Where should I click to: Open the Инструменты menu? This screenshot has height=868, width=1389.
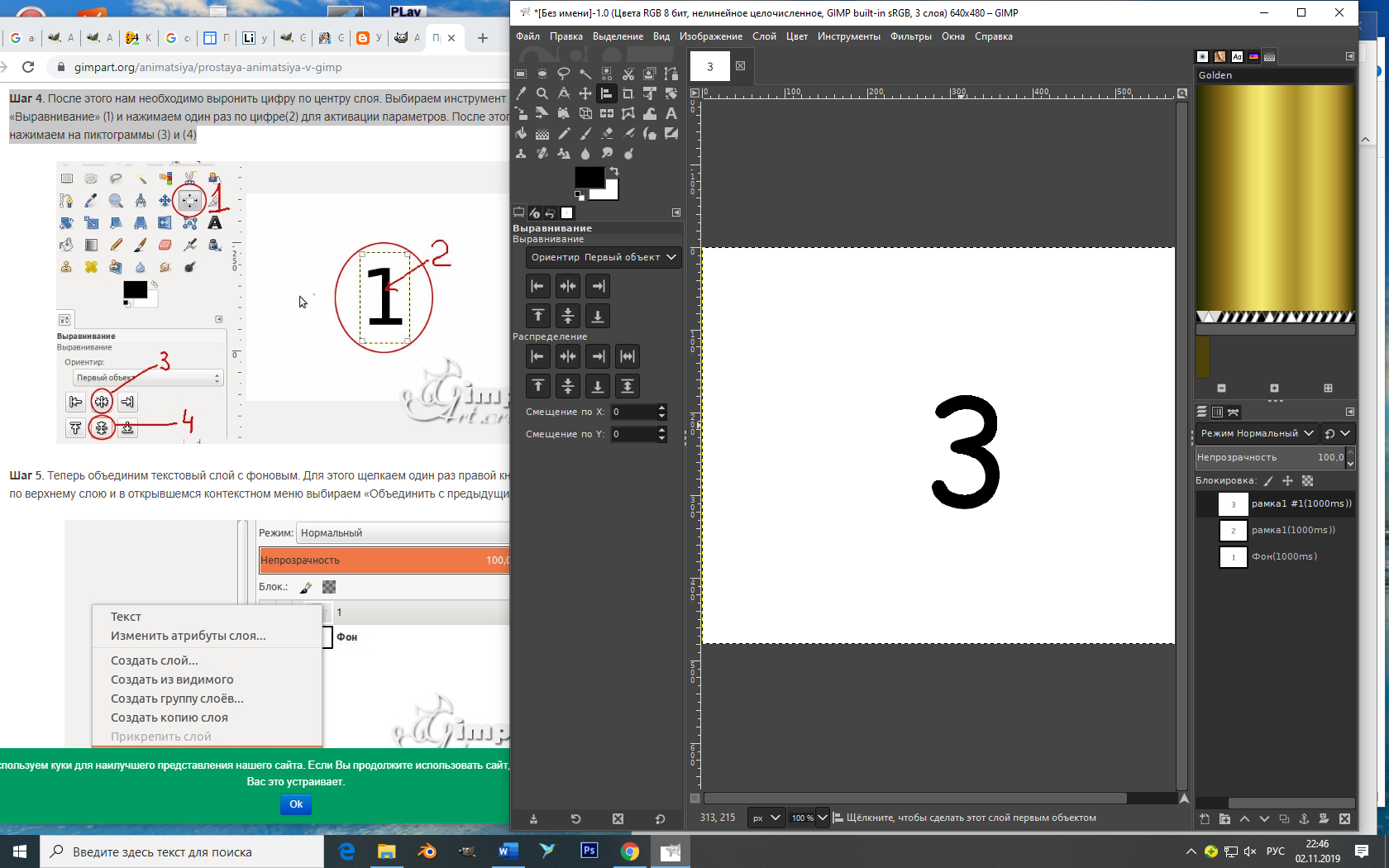pyautogui.click(x=848, y=36)
